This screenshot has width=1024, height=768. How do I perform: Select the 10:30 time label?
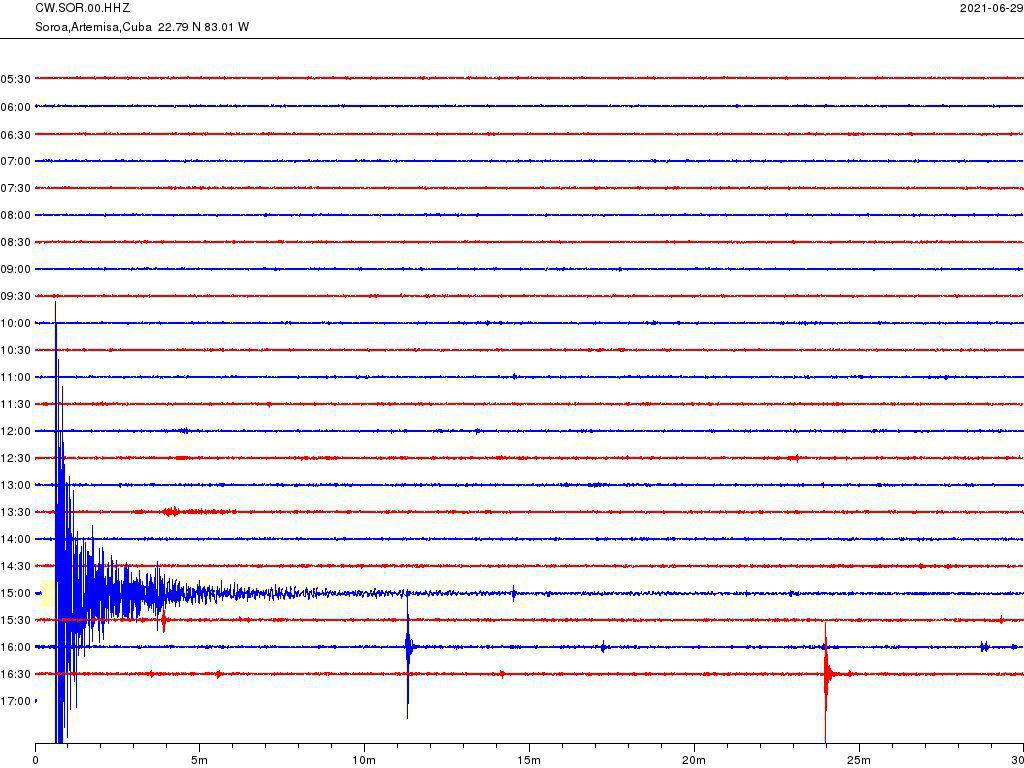click(16, 351)
